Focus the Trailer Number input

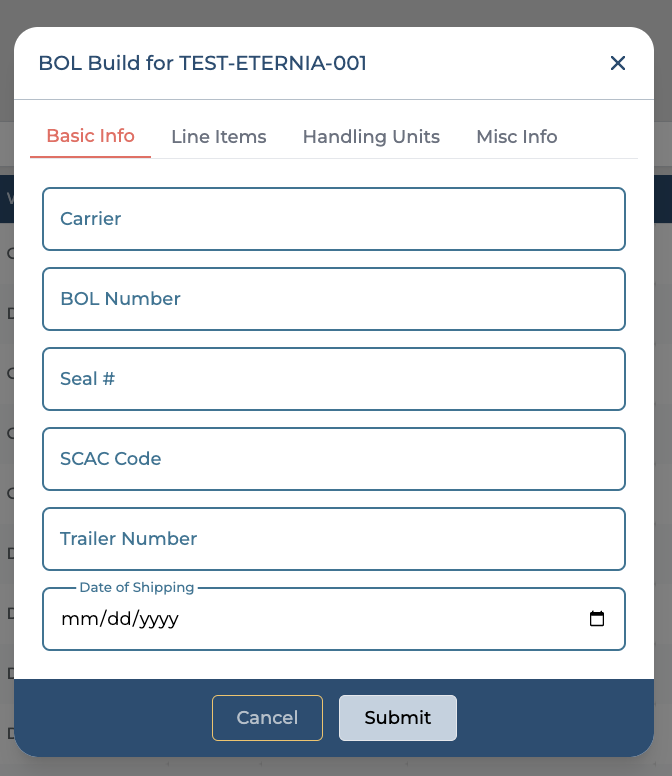coord(333,539)
